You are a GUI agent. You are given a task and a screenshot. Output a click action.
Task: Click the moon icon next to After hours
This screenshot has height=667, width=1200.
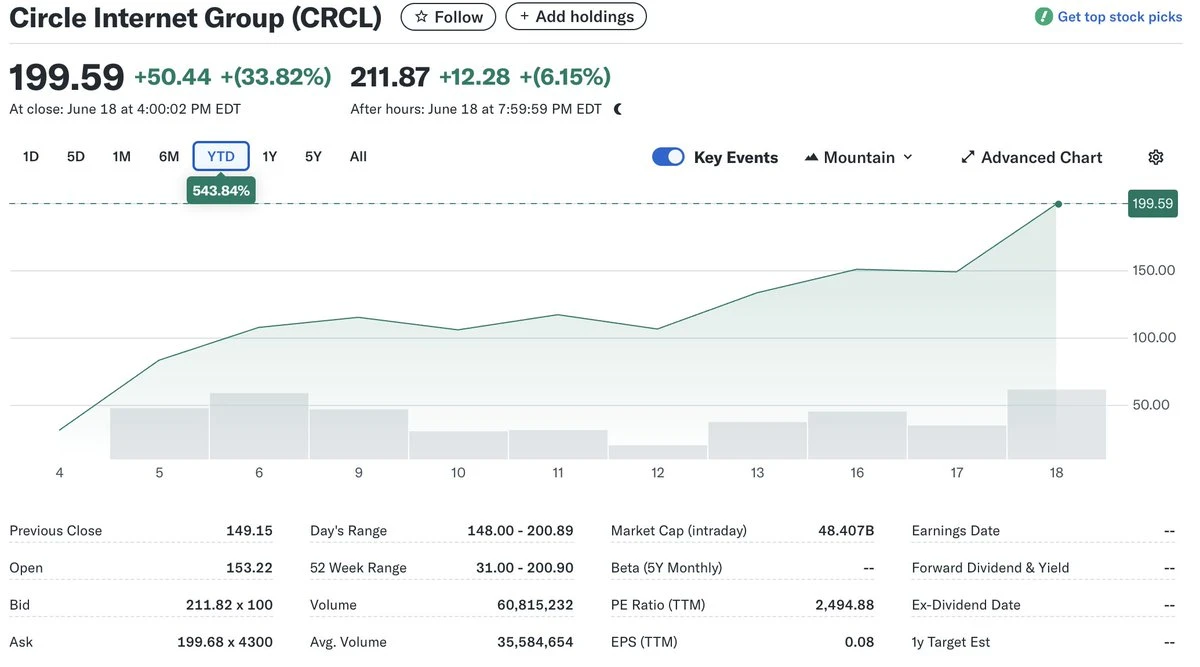[x=616, y=107]
